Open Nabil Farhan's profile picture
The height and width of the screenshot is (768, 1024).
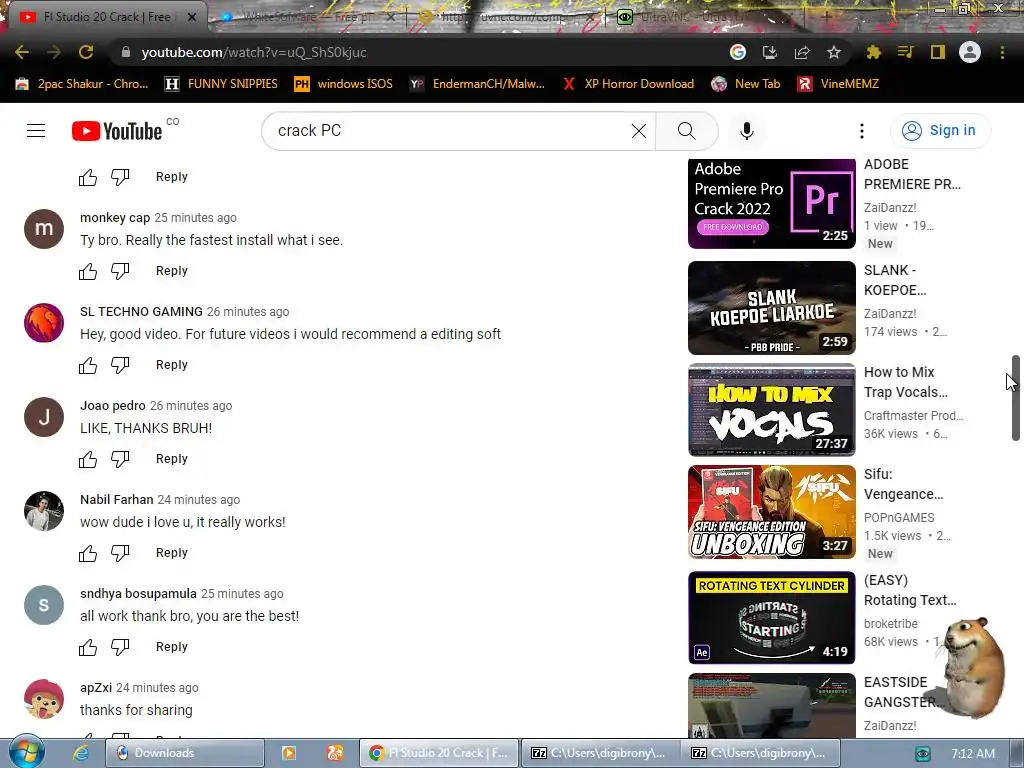click(x=44, y=511)
